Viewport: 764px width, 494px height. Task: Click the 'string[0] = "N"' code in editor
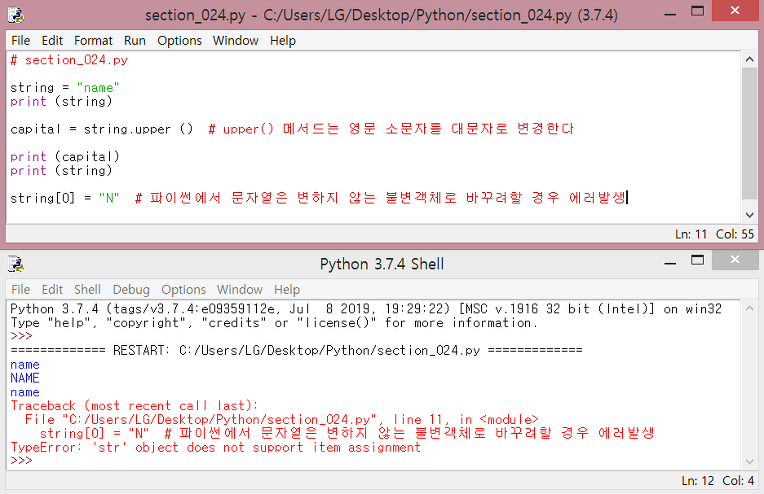[64, 198]
